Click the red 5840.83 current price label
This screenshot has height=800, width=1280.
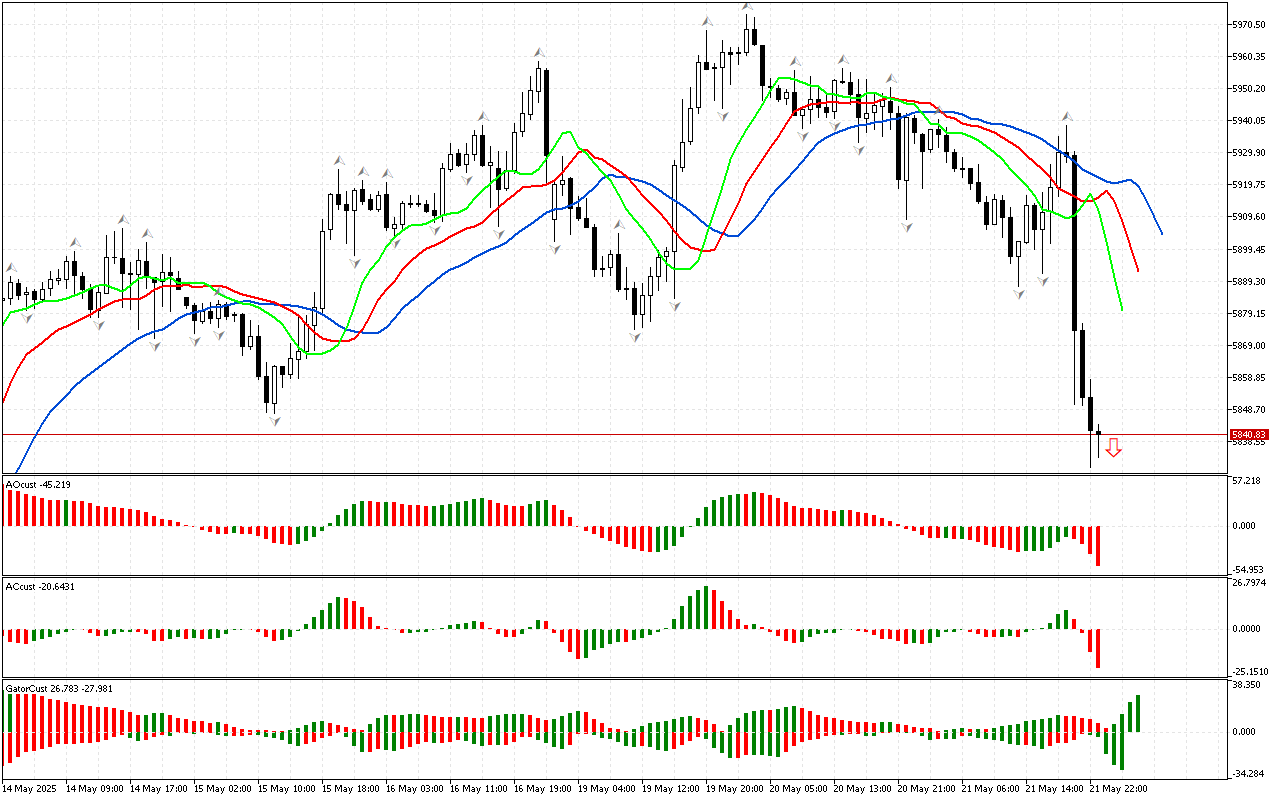tap(1248, 435)
